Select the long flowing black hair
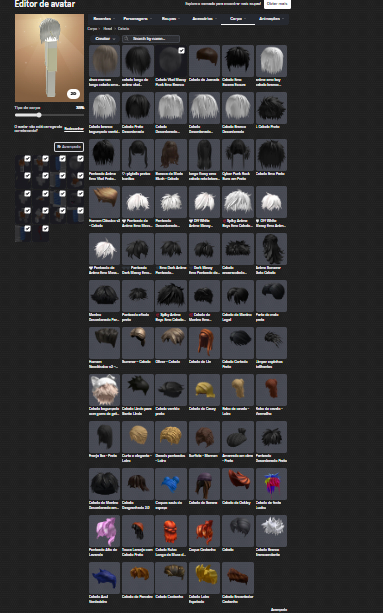 click(271, 249)
